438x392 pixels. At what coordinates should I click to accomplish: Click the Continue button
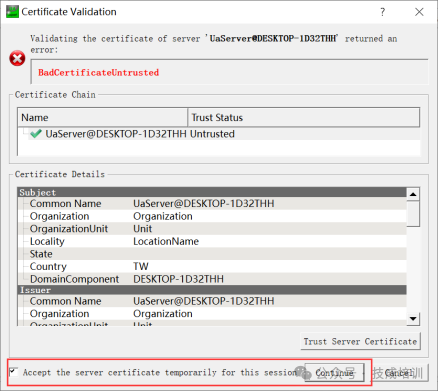click(334, 373)
